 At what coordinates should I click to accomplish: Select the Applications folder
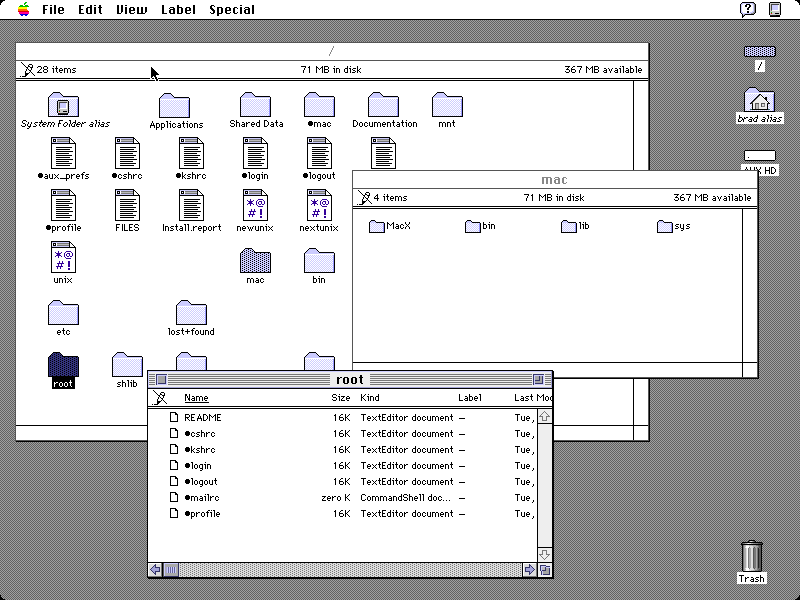(174, 106)
